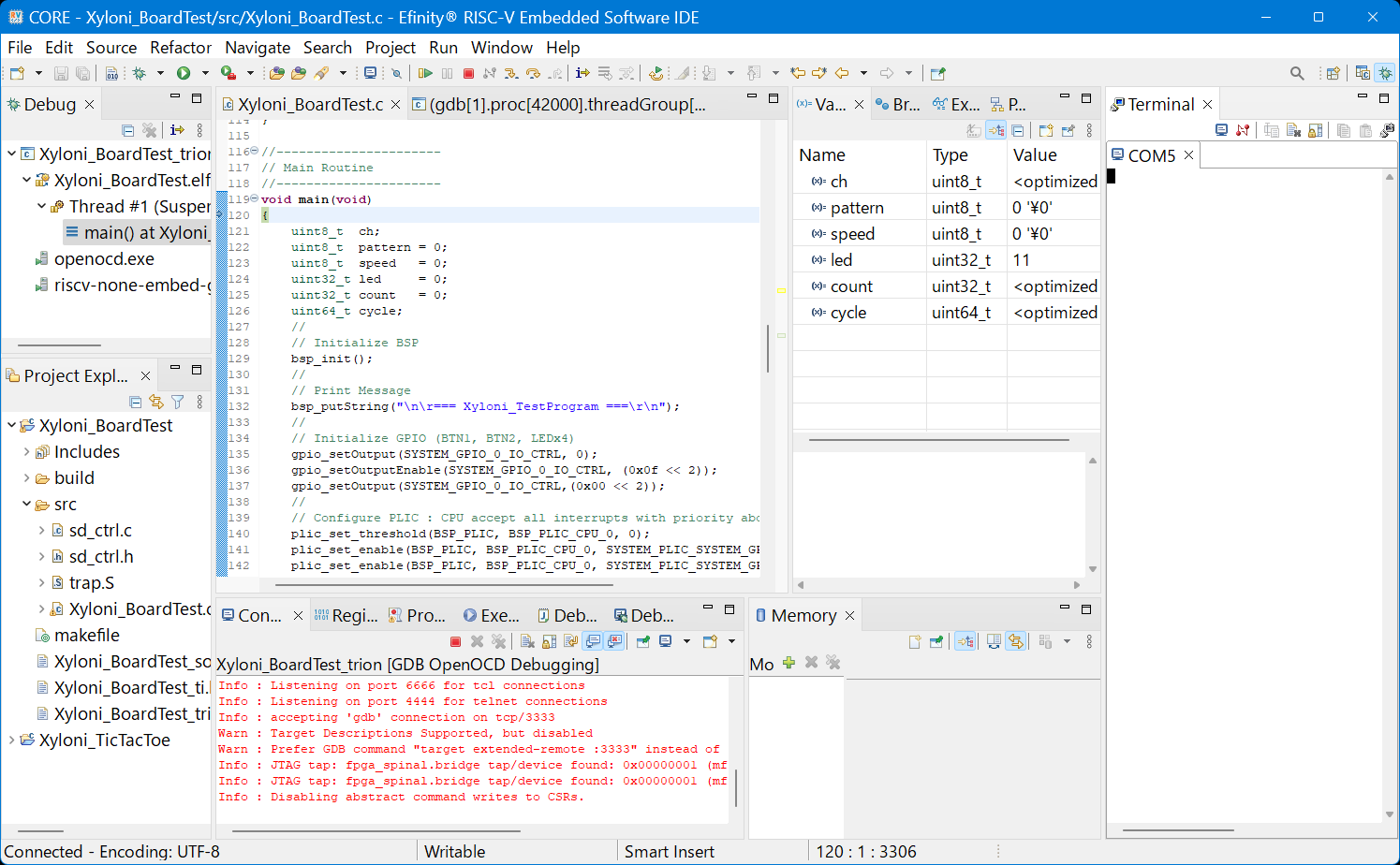Viewport: 1400px width, 865px height.
Task: Toggle Show Type Names in Variables view
Action: coord(974,131)
